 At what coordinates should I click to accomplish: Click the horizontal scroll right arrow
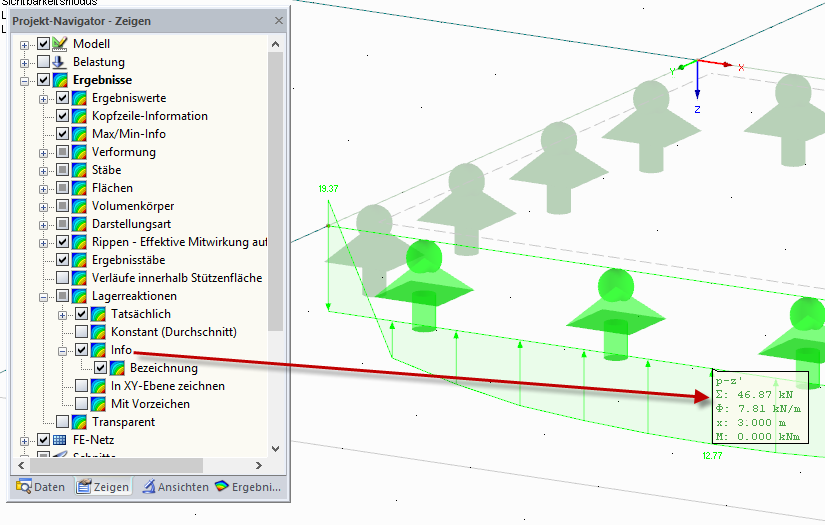click(258, 465)
